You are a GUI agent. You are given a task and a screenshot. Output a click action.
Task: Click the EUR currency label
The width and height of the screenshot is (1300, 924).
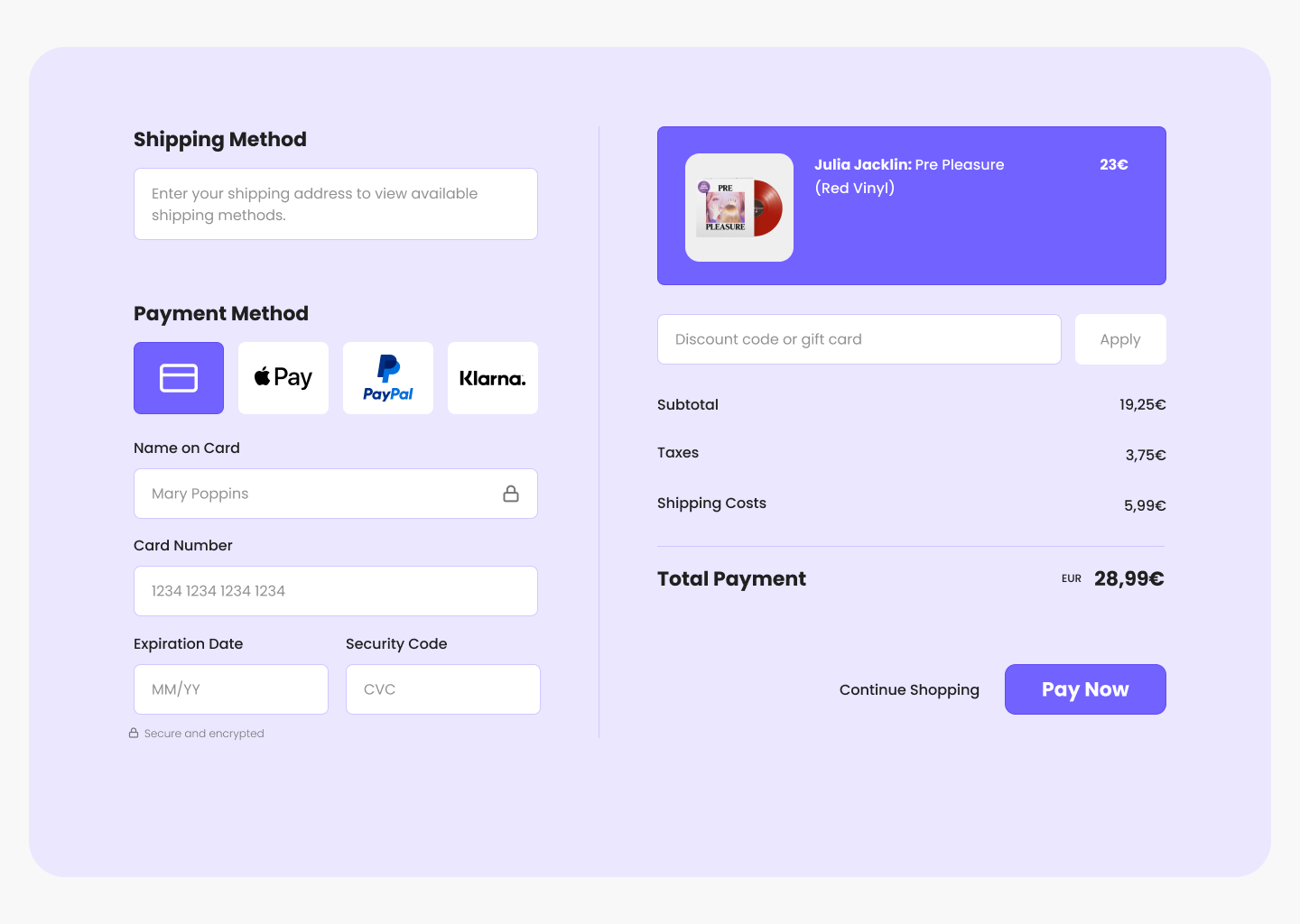[x=1072, y=578]
